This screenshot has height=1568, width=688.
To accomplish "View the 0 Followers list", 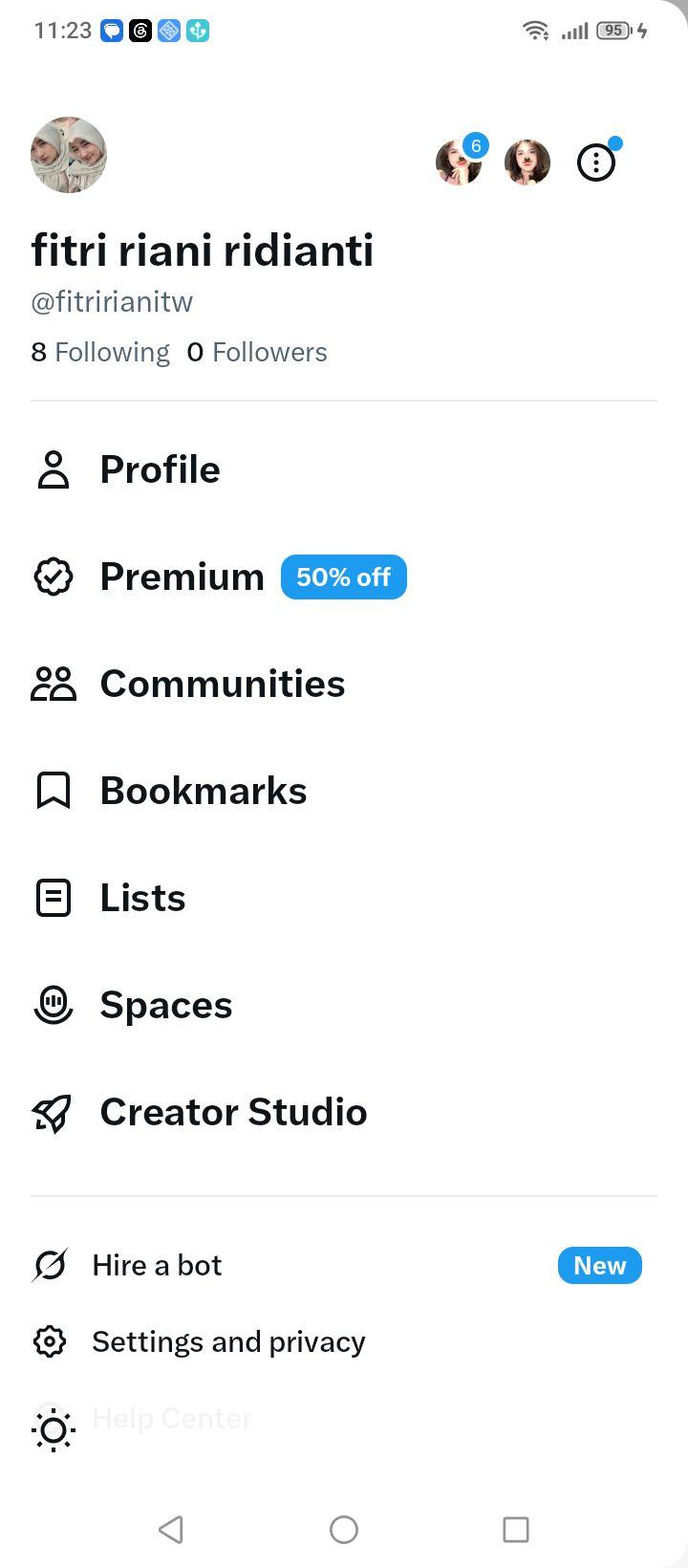I will [x=257, y=352].
